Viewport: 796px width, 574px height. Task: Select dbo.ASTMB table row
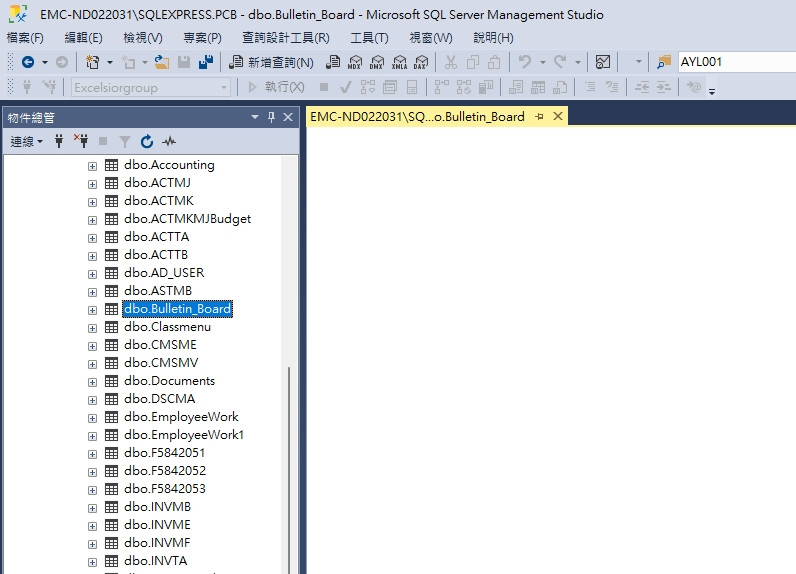[x=158, y=291]
